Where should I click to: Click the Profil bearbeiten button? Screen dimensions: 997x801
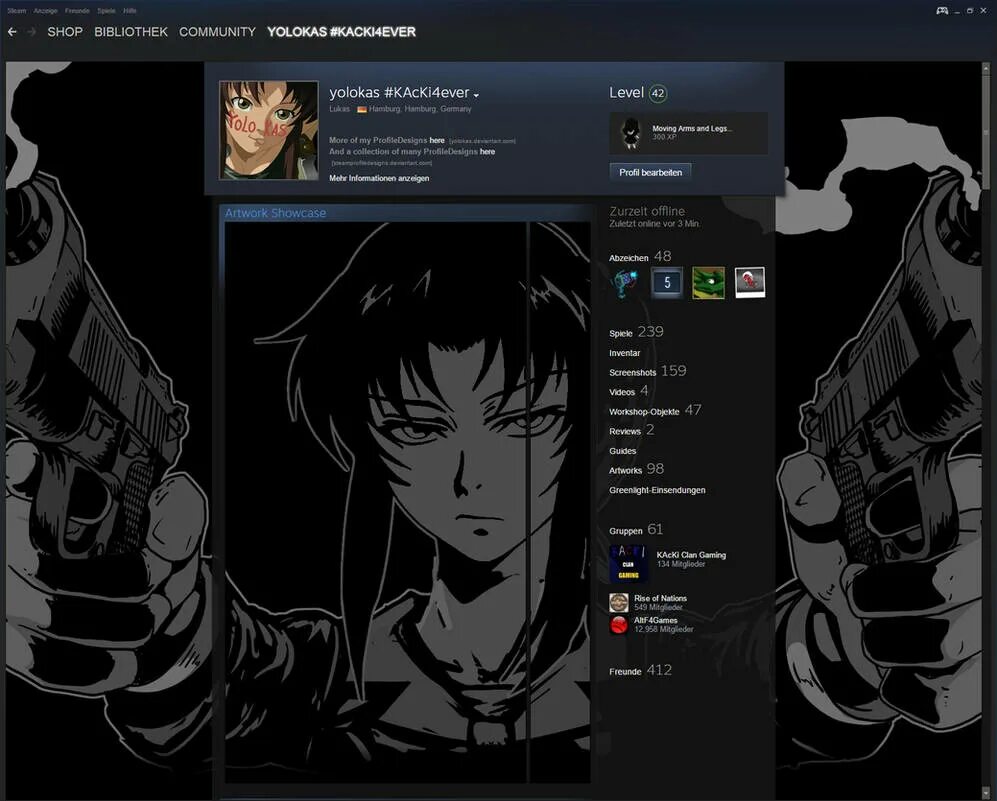click(x=650, y=172)
